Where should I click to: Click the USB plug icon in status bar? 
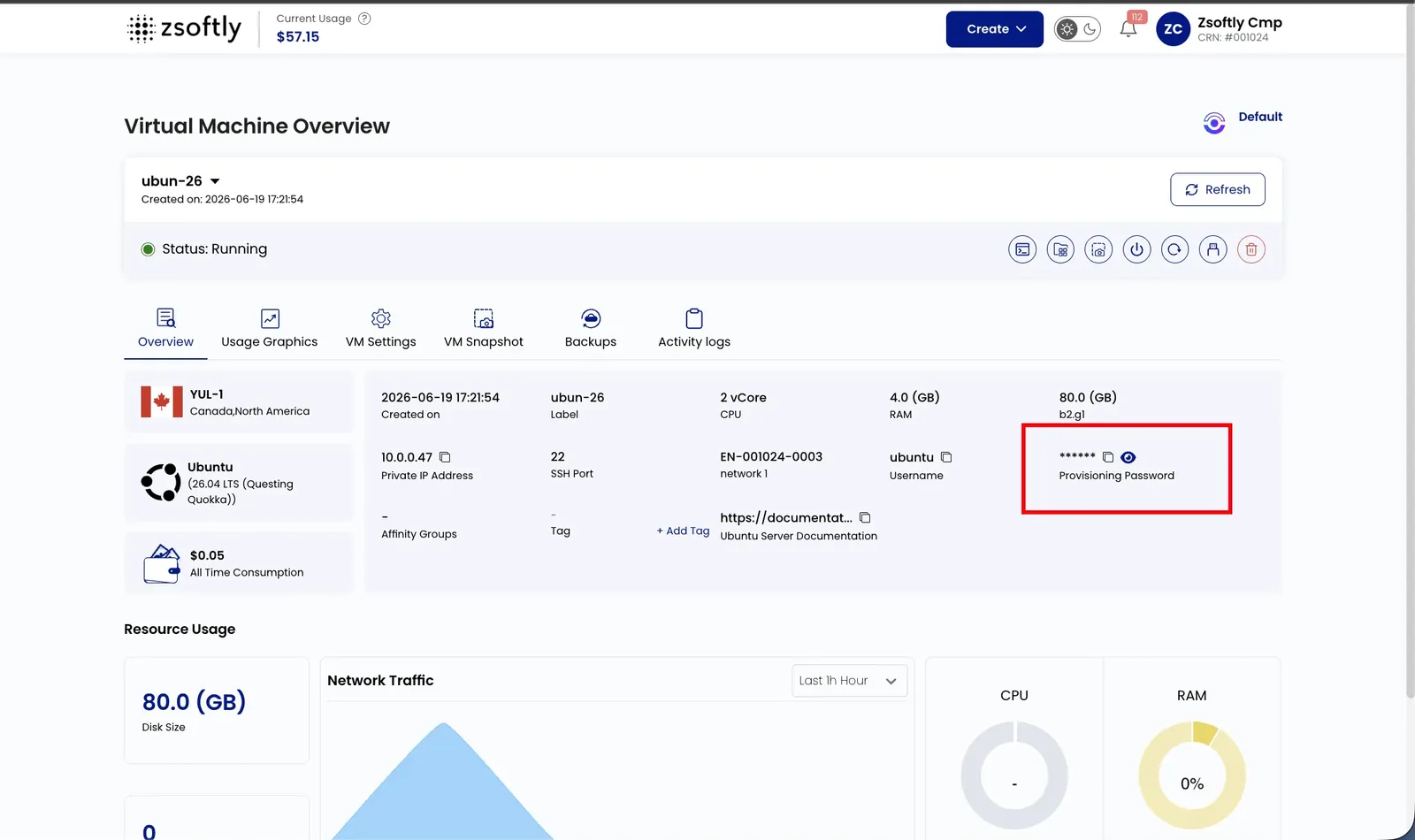(x=1212, y=249)
